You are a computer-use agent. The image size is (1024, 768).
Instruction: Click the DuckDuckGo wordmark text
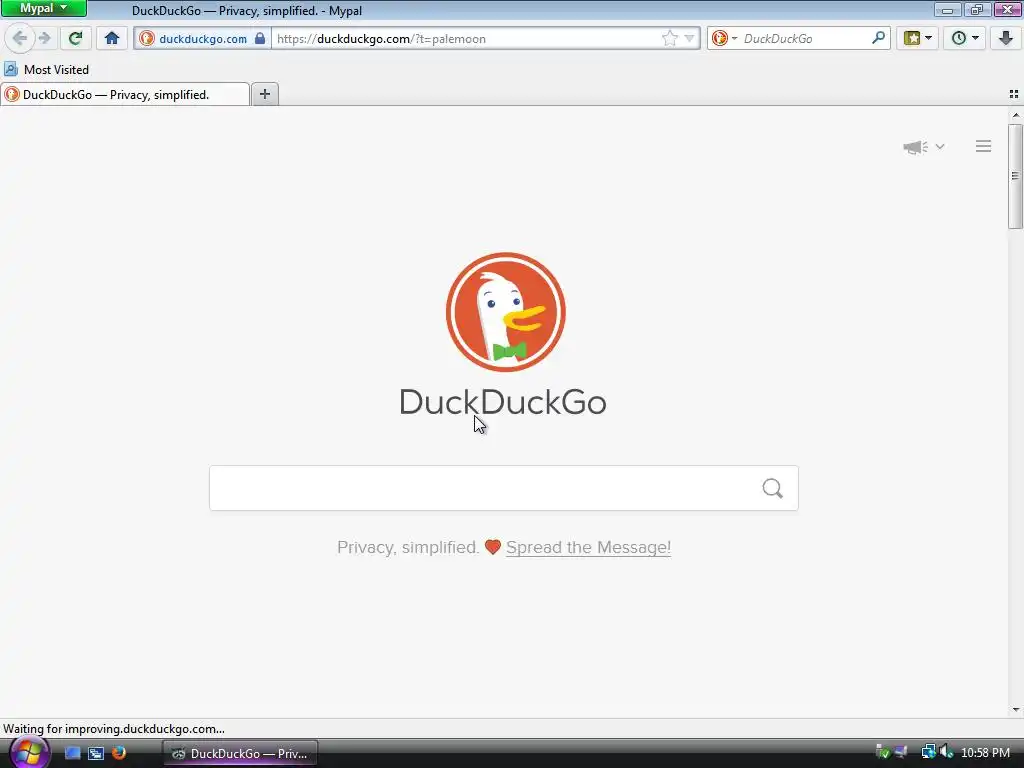click(503, 402)
